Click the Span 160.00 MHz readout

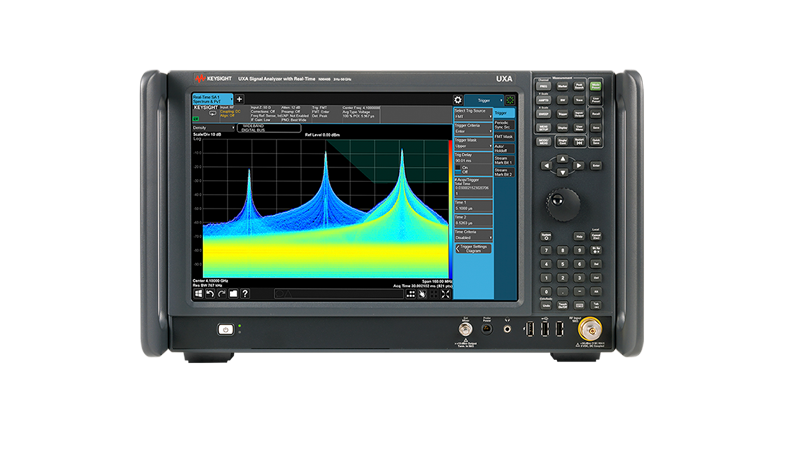coord(437,281)
